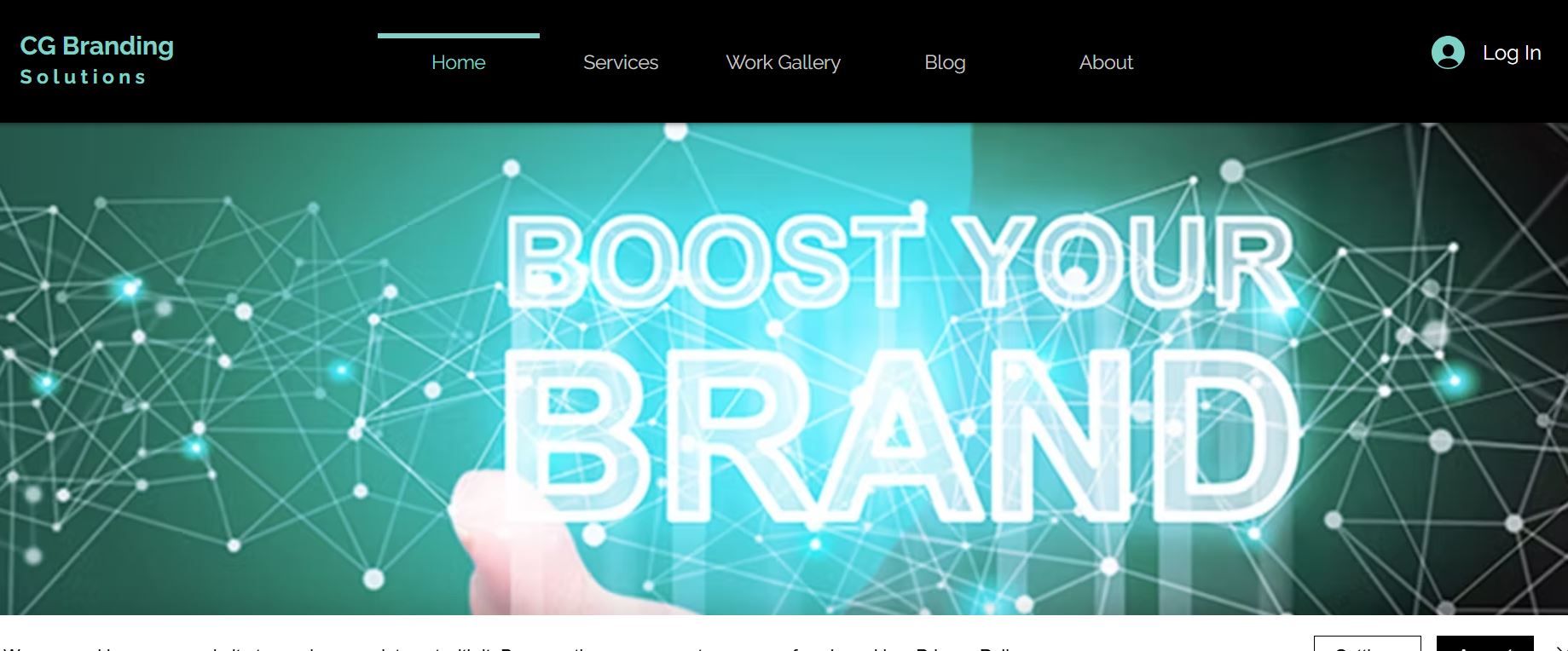Click the BOOST YOUR headline in hero banner
This screenshot has width=1568, height=651.
tap(900, 262)
